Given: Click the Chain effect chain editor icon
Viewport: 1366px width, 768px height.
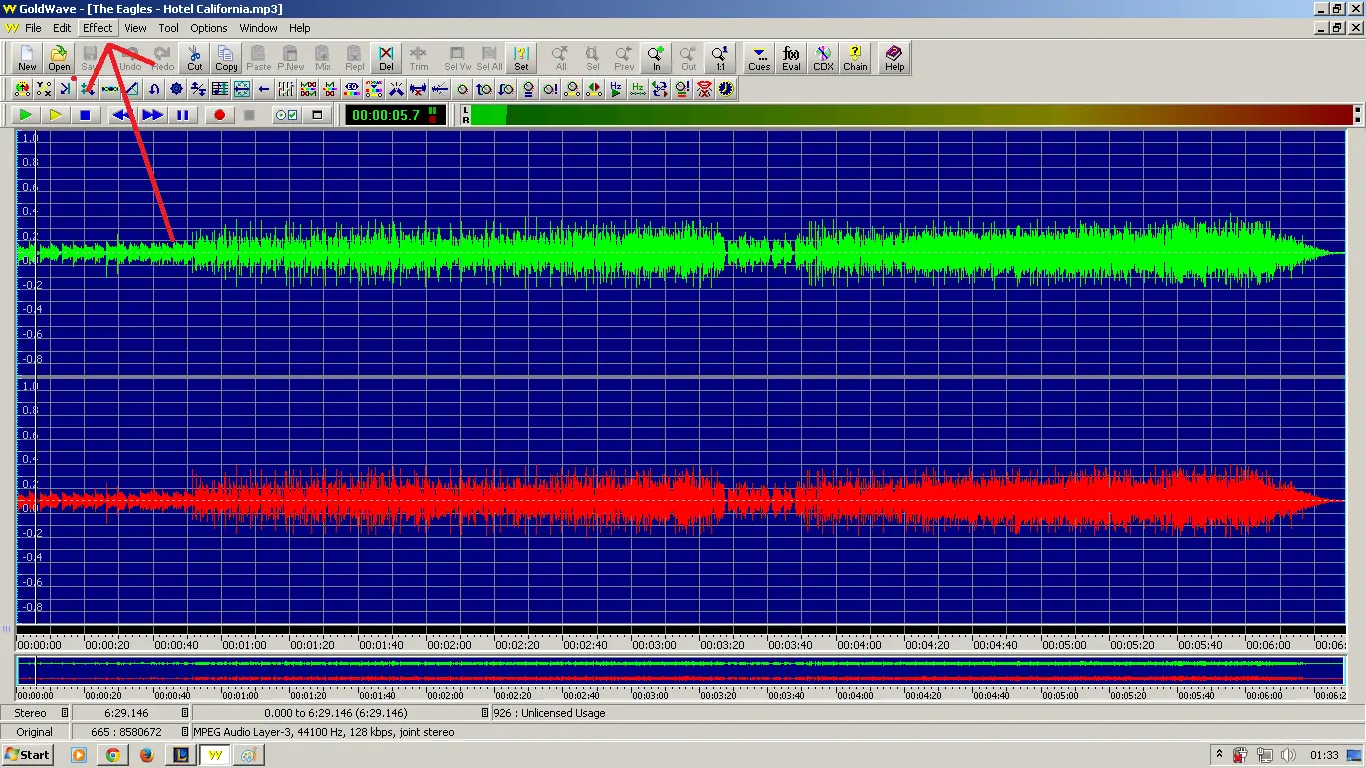Looking at the screenshot, I should coord(855,58).
